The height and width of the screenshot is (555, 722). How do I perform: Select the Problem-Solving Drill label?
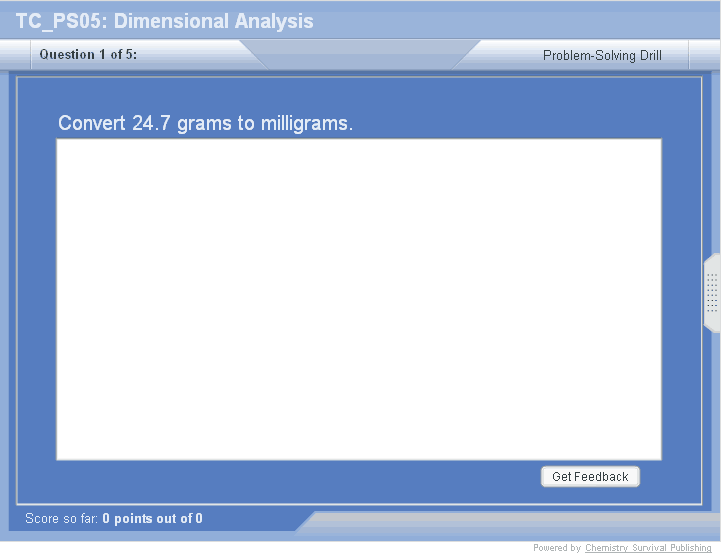pyautogui.click(x=602, y=56)
